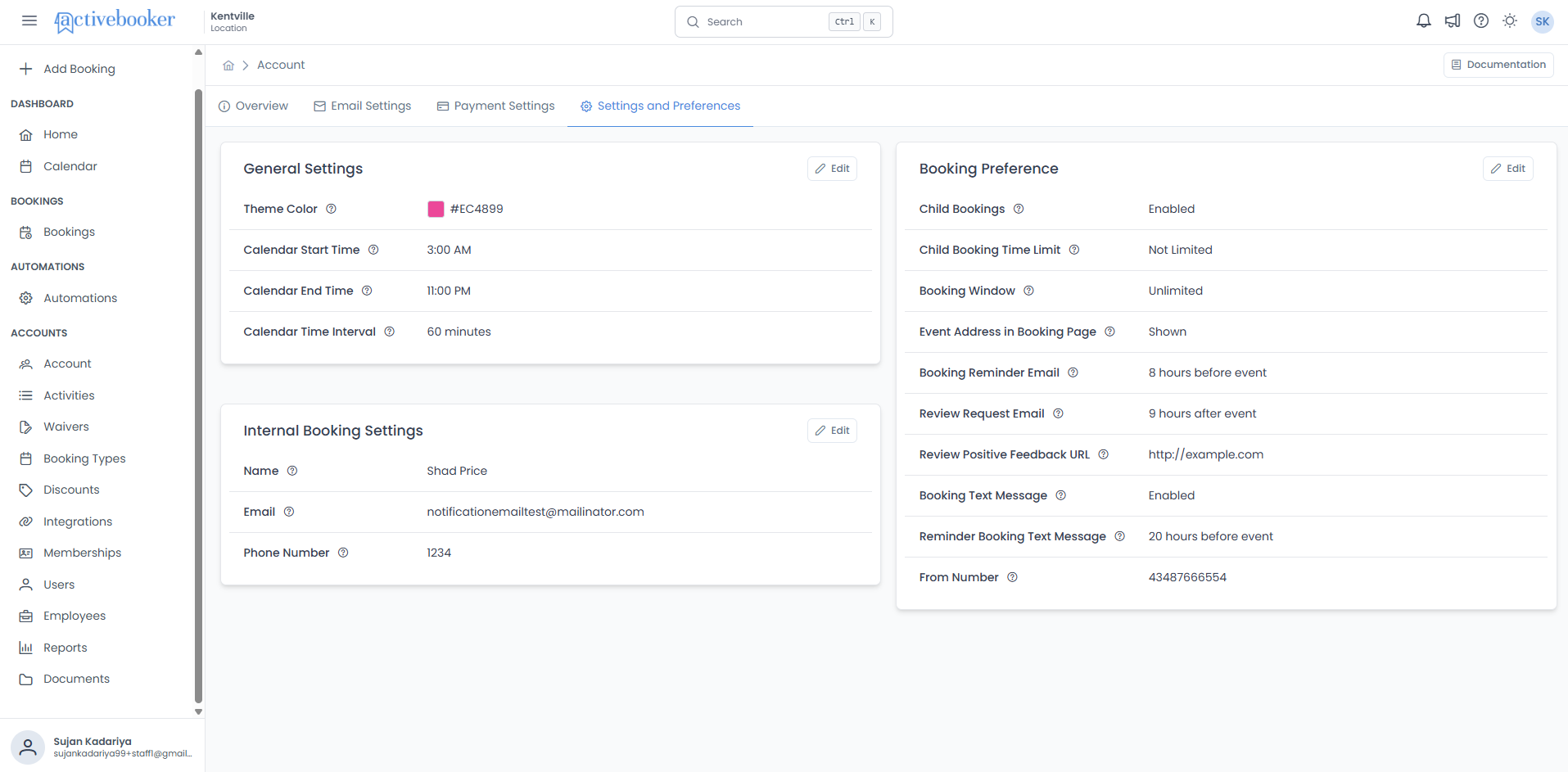Image resolution: width=1568 pixels, height=772 pixels.
Task: Switch to the Email Settings tab
Action: pyautogui.click(x=363, y=106)
